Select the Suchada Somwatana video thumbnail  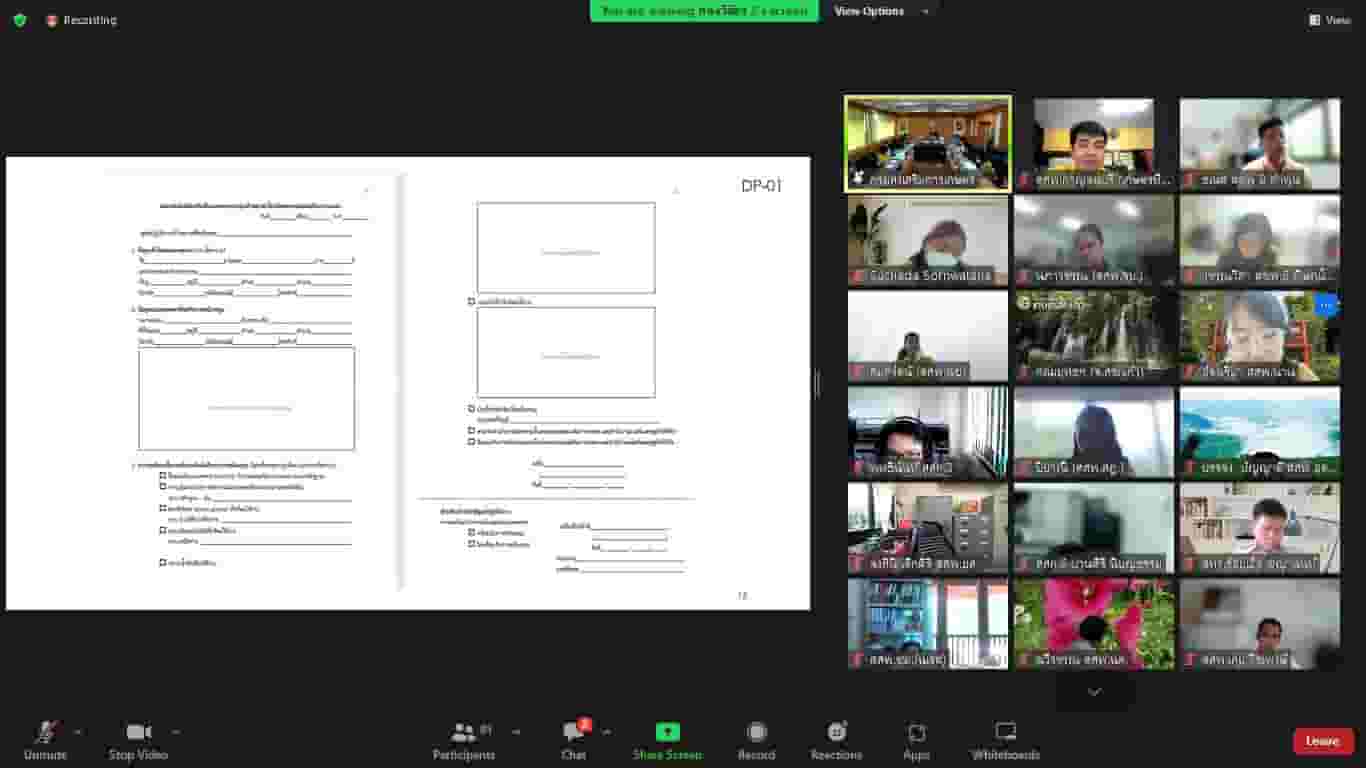pos(927,240)
